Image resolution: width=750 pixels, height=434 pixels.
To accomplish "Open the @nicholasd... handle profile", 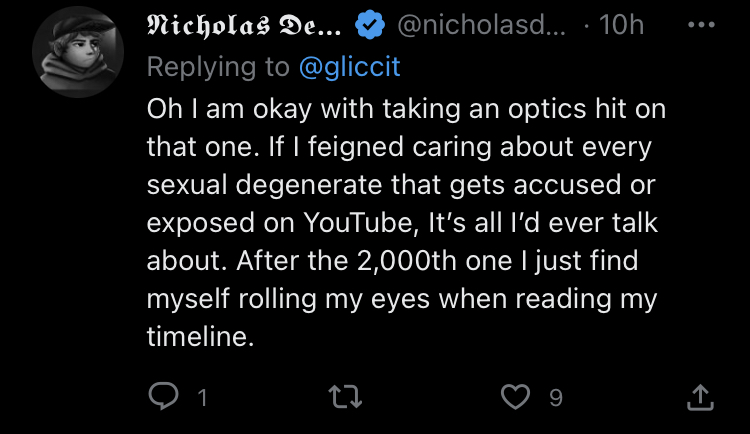I will (481, 25).
